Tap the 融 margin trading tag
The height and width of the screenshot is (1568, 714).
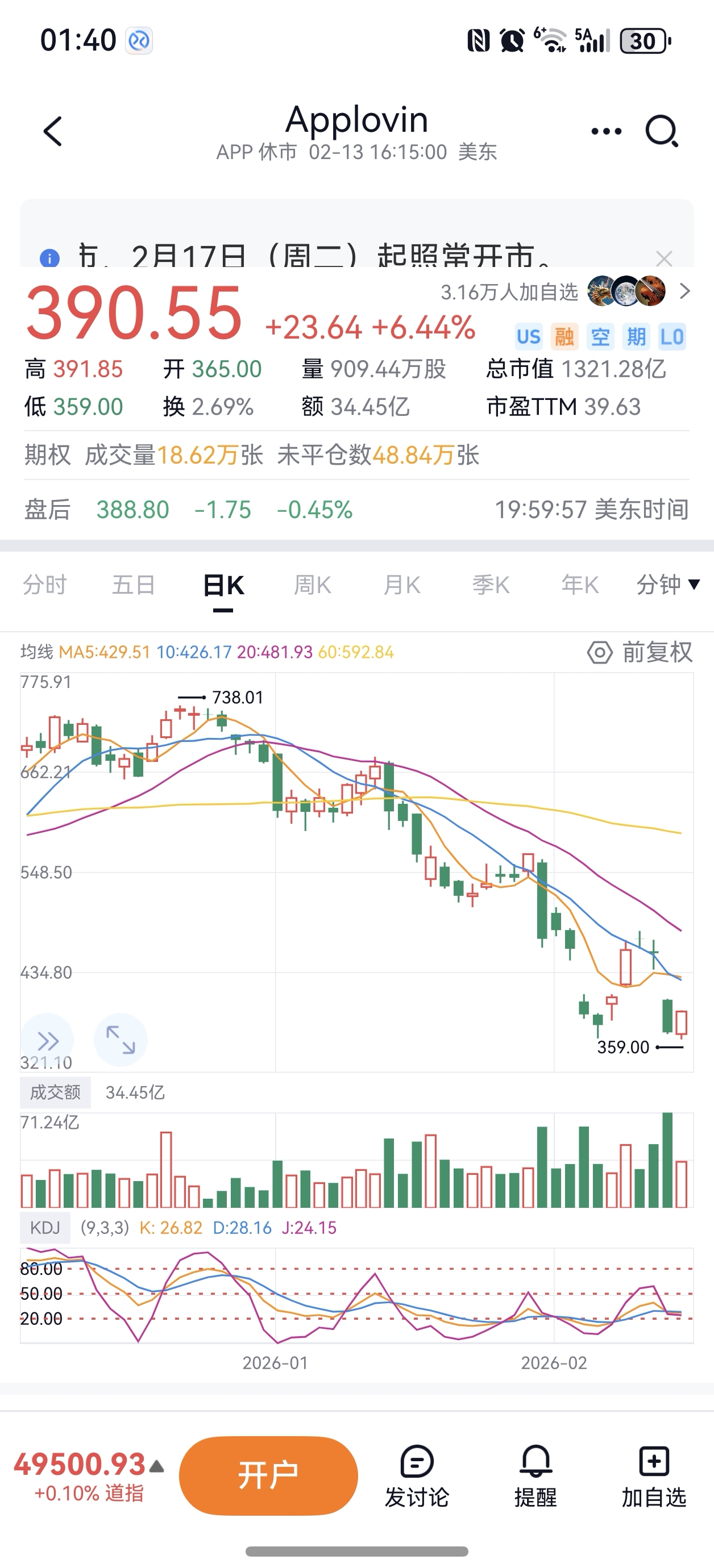(564, 336)
